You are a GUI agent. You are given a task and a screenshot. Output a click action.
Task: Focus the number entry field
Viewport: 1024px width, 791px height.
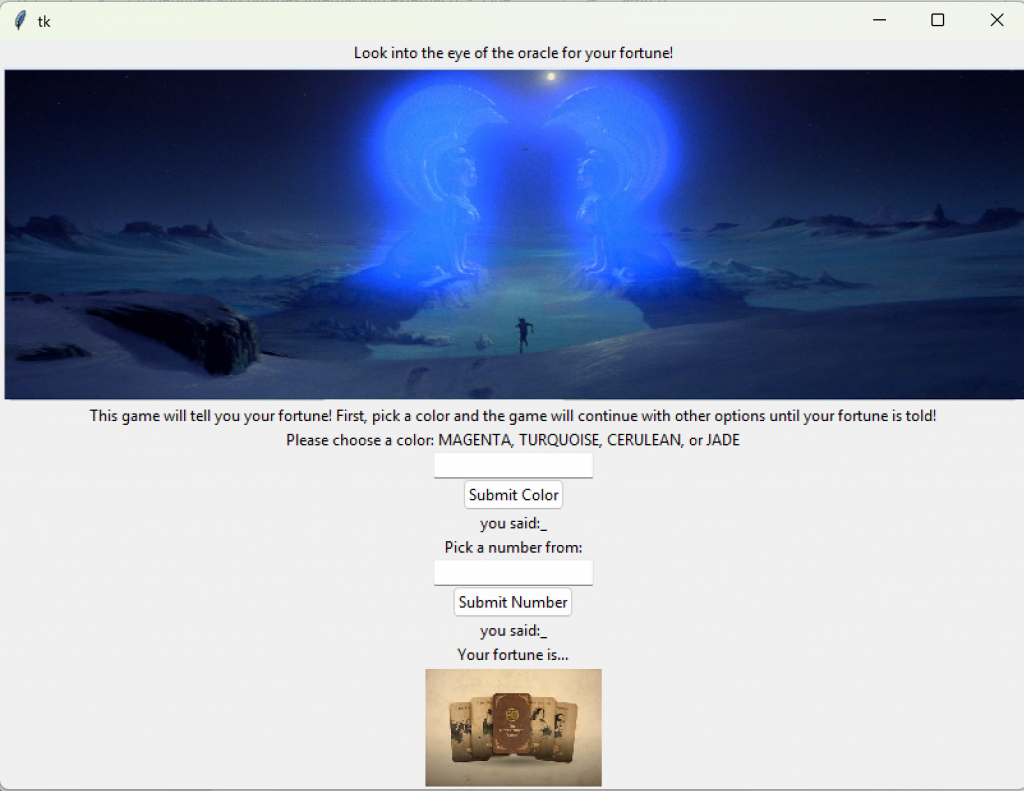(513, 572)
